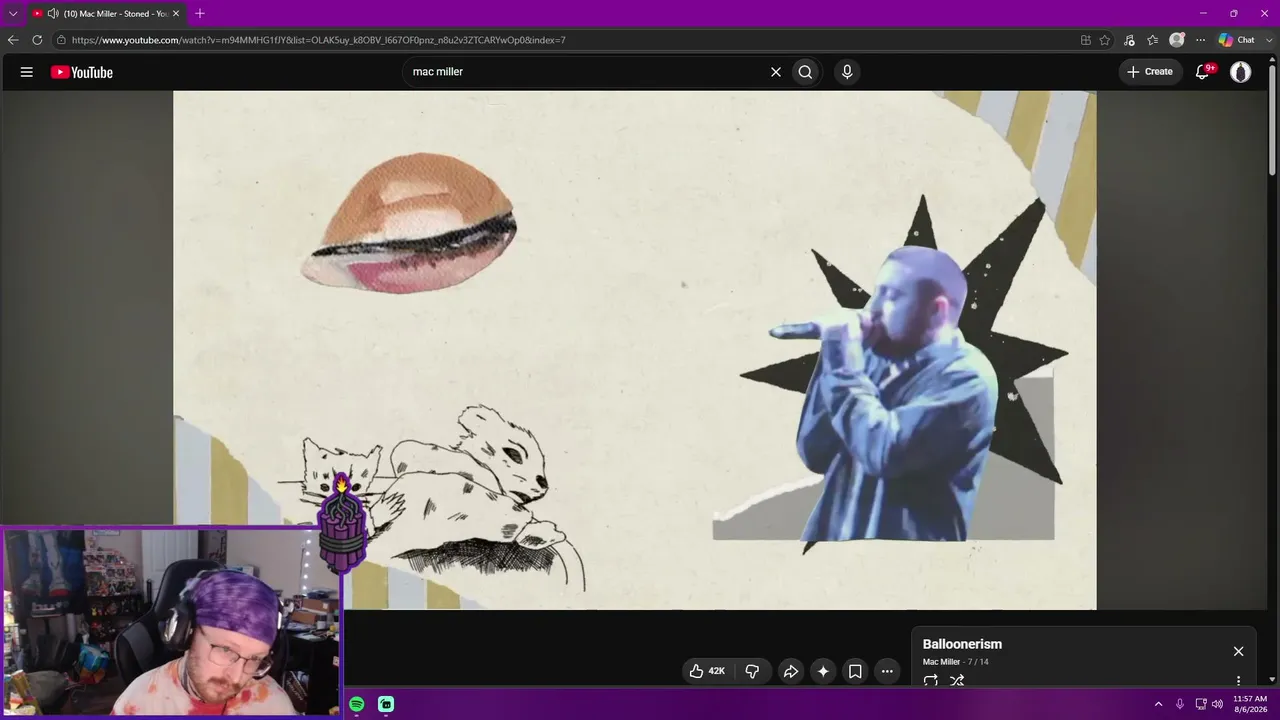Image resolution: width=1280 pixels, height=720 pixels.
Task: Open the browser profile avatar
Action: click(x=1177, y=40)
